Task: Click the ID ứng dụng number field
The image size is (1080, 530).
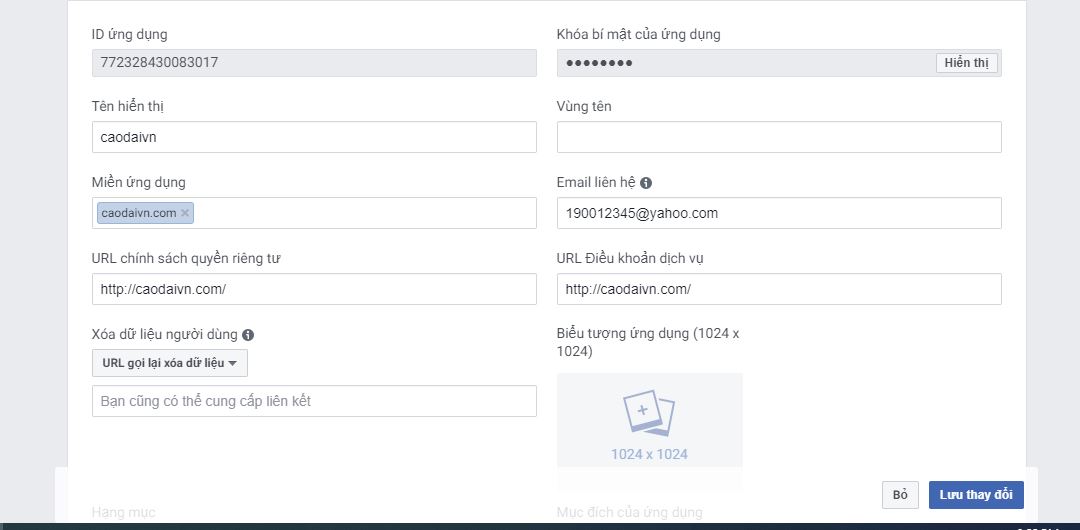Action: point(314,62)
